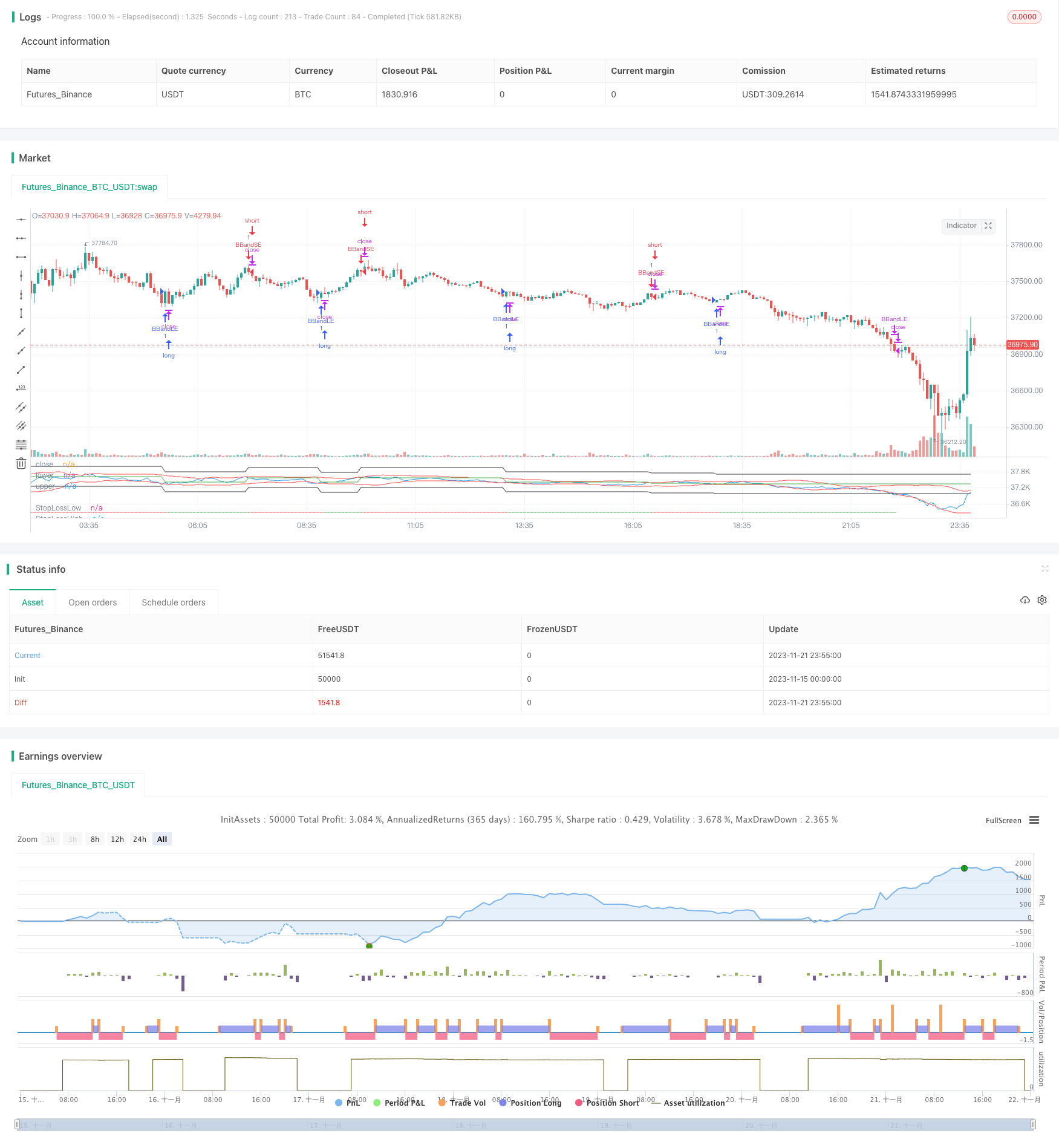1059x1148 pixels.
Task: Set zoom range to 8h
Action: pos(95,839)
